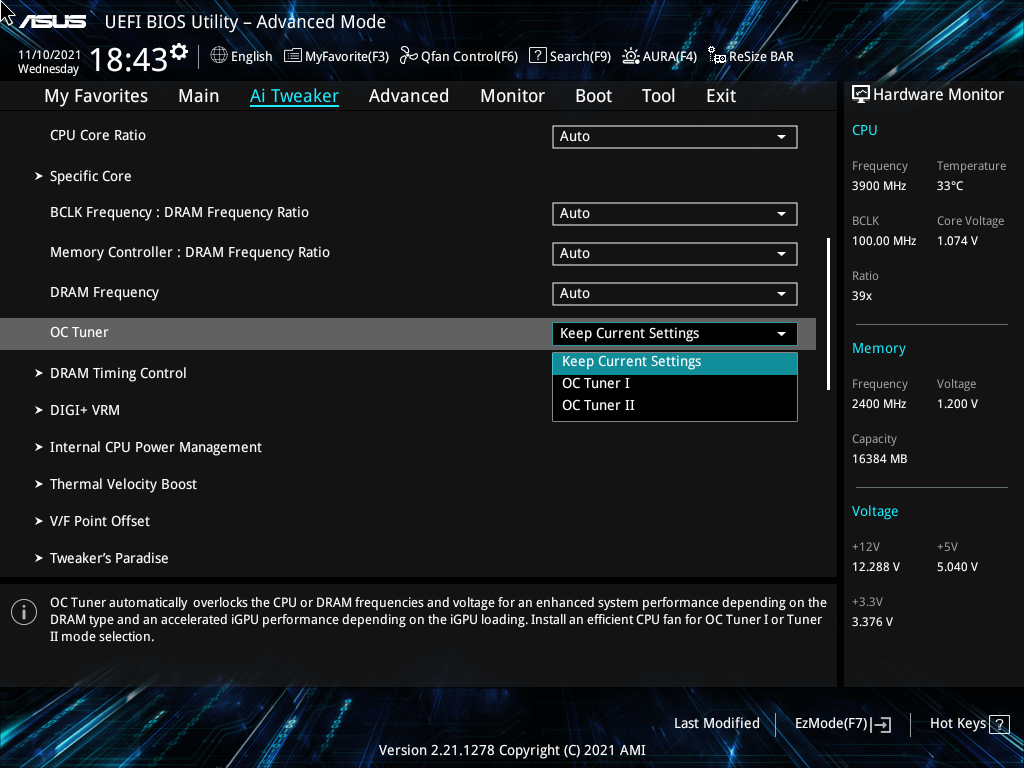
Task: Click the Capacity 16384 MB value
Action: click(879, 459)
